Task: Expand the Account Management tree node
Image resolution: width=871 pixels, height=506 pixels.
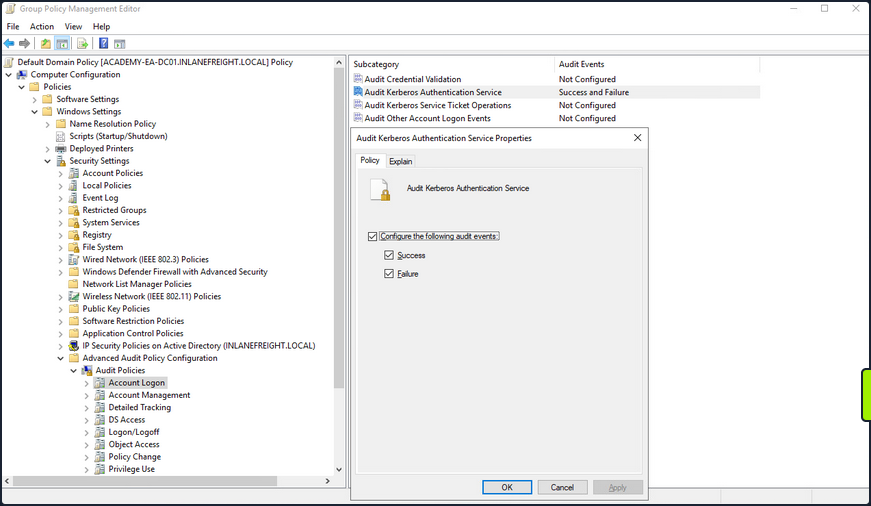Action: click(x=87, y=395)
